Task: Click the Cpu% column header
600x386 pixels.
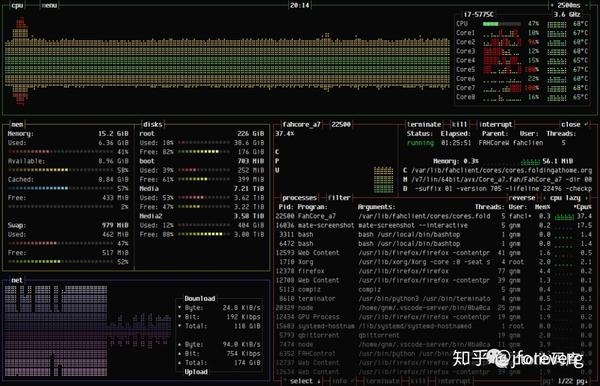Action: [x=582, y=207]
